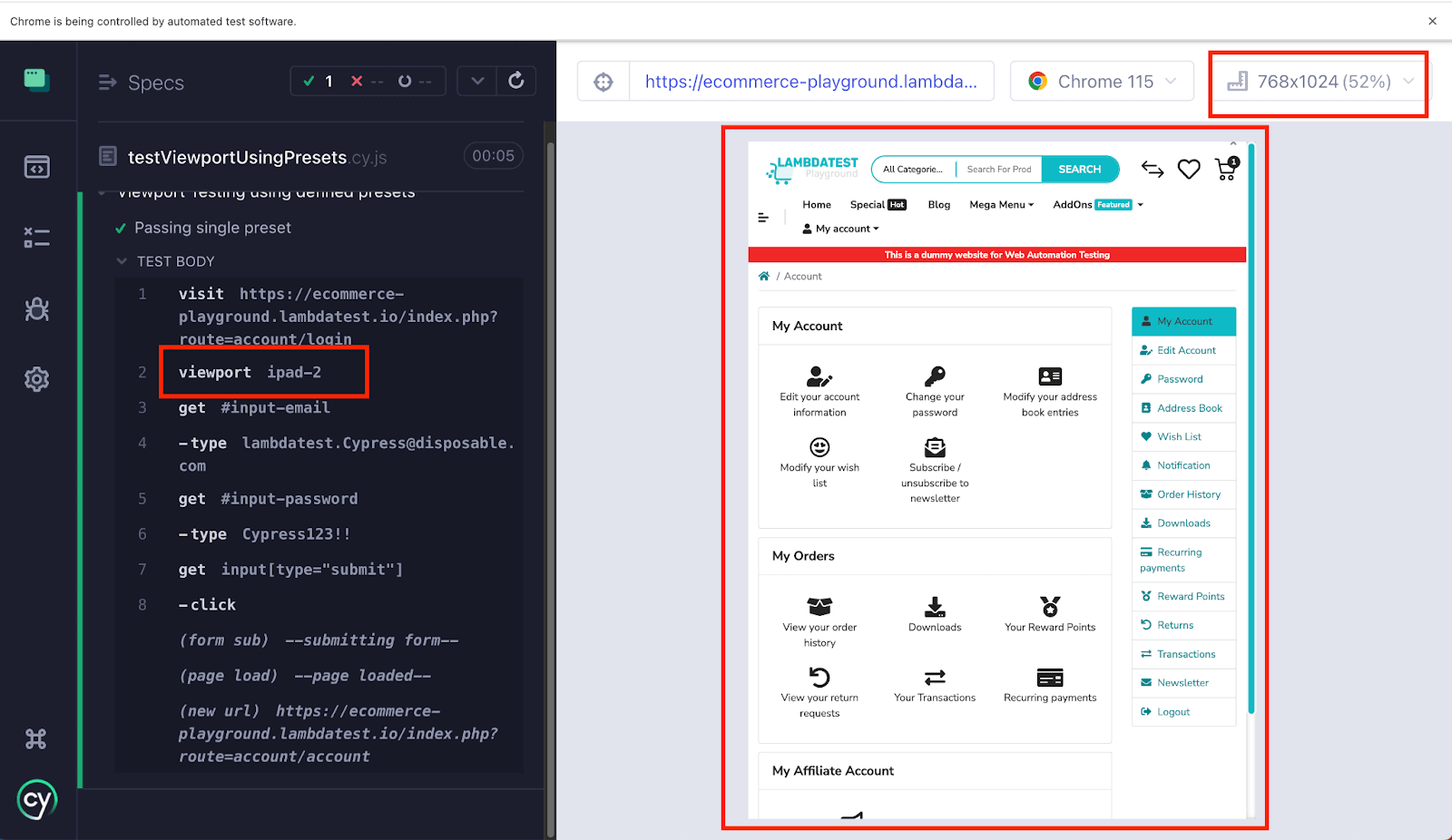This screenshot has height=840, width=1452.
Task: Click the Edit Account sidebar link
Action: (x=1185, y=350)
